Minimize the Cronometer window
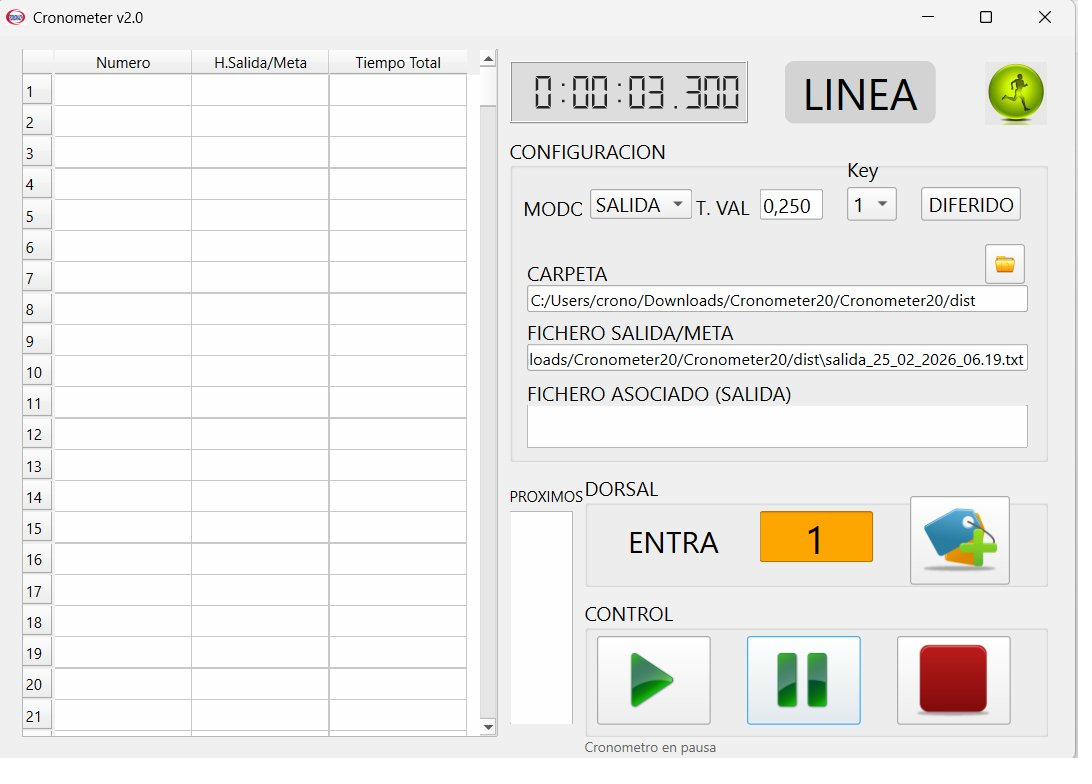The width and height of the screenshot is (1092, 784). (928, 17)
